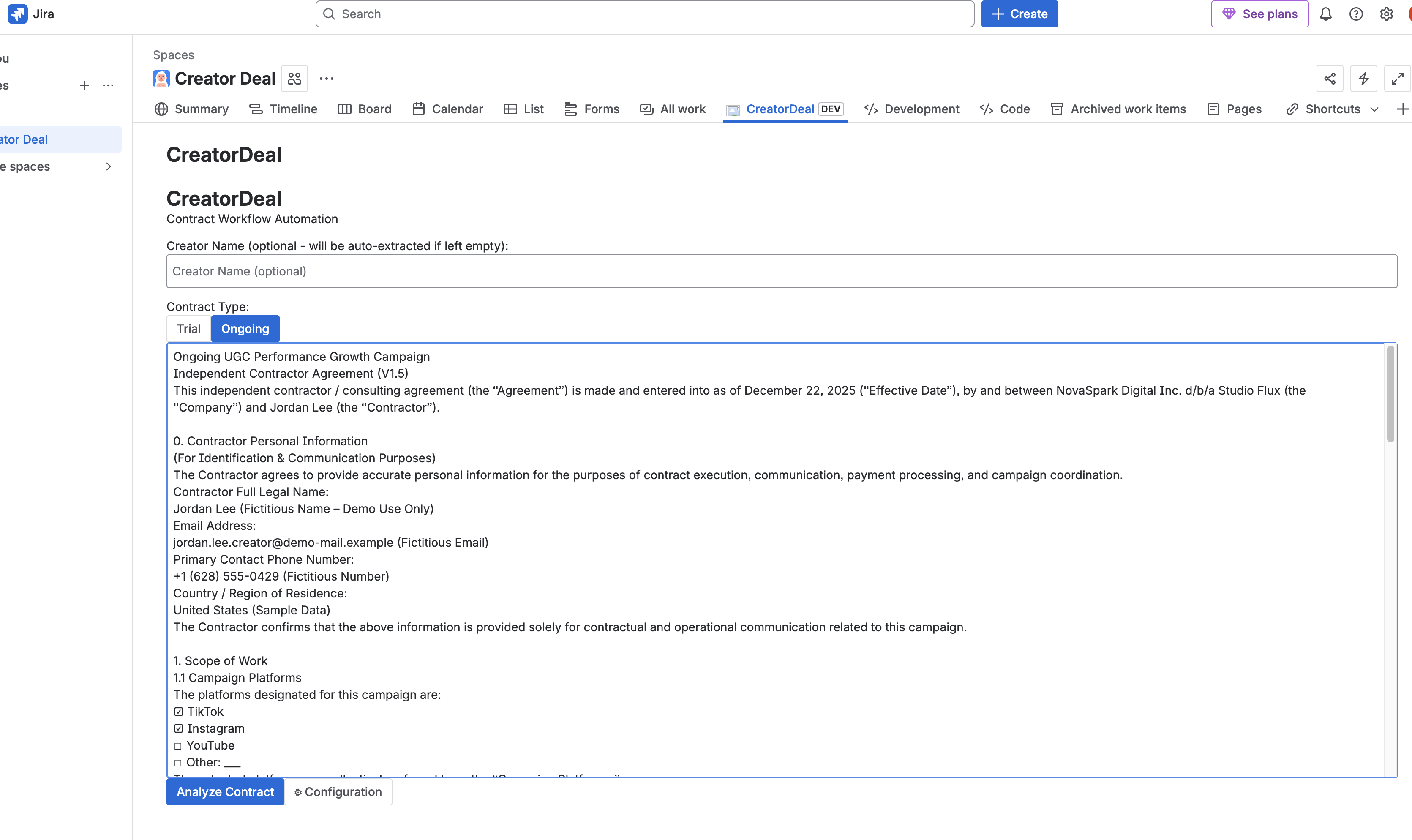This screenshot has height=840, width=1412.
Task: Click the Creator Name input field
Action: pos(781,271)
